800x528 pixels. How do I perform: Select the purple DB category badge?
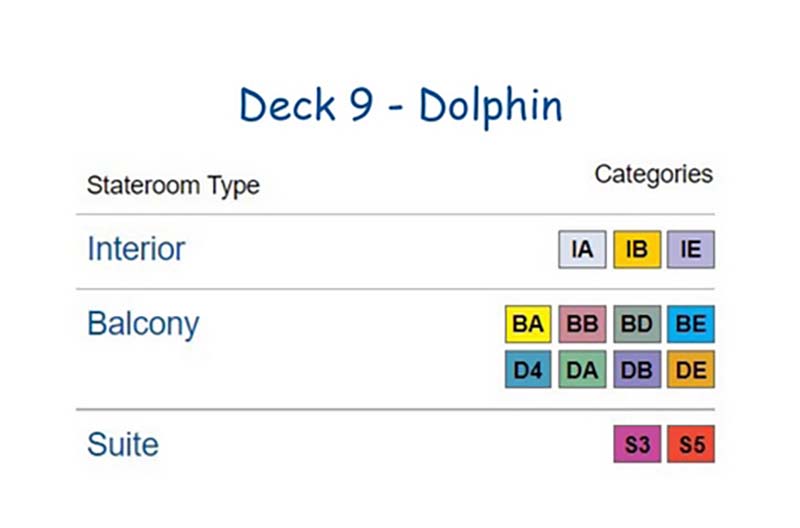tap(637, 369)
